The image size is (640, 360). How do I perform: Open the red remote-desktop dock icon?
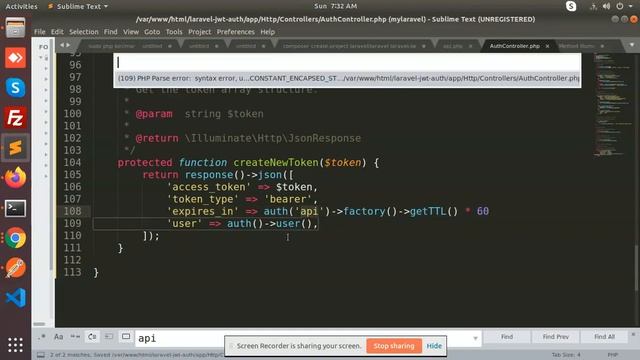tap(16, 58)
